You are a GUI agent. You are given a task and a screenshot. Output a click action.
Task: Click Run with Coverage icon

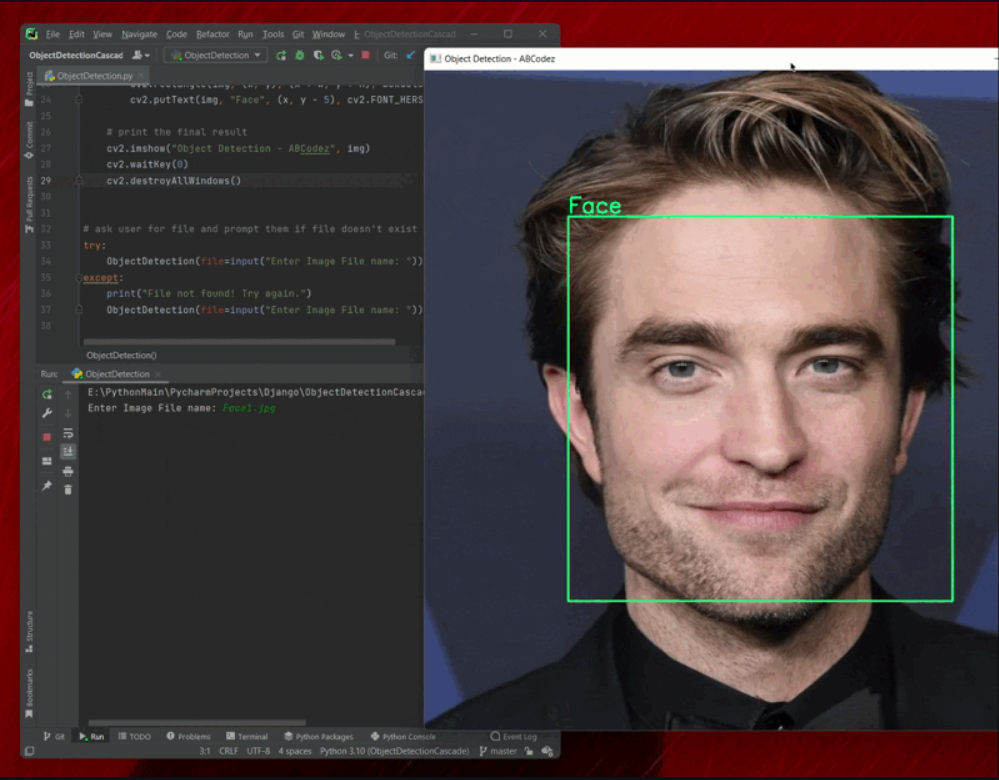318,55
